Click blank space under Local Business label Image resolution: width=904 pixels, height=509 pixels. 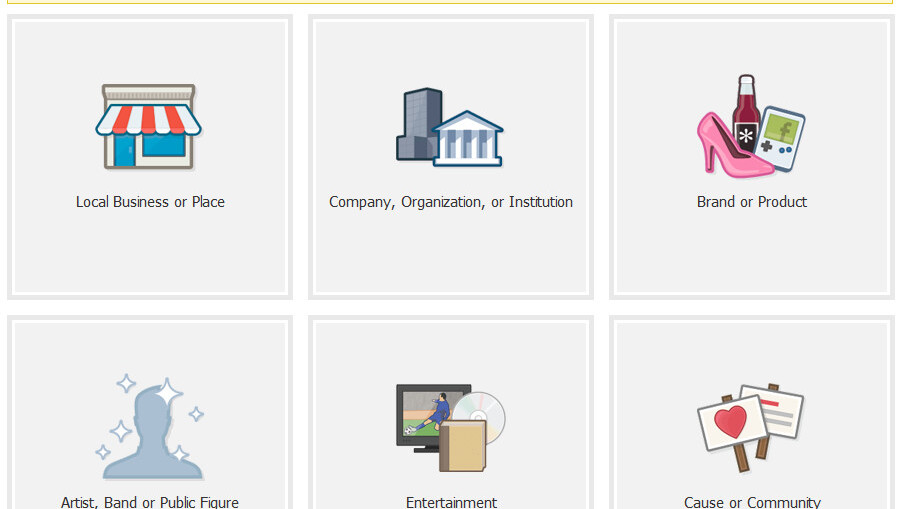150,254
